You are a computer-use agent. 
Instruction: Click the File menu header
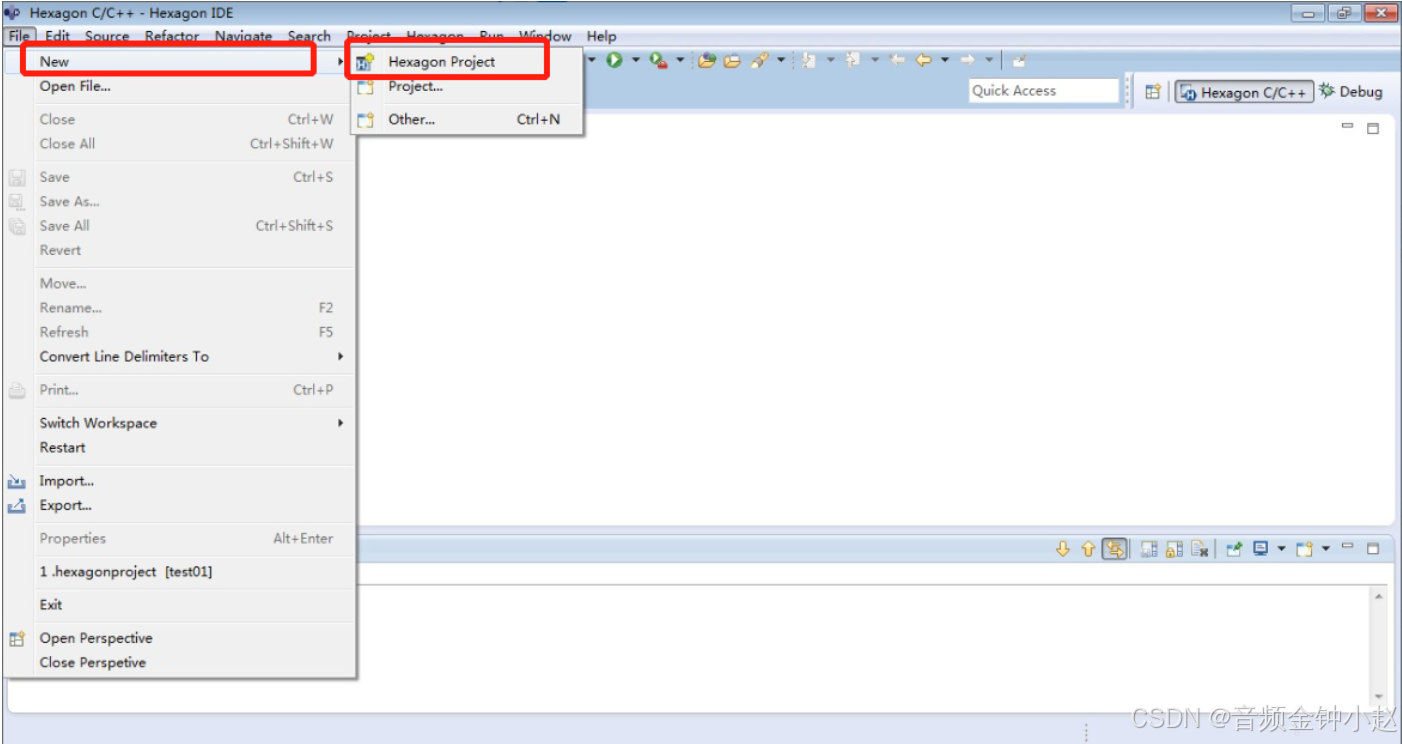(x=18, y=36)
